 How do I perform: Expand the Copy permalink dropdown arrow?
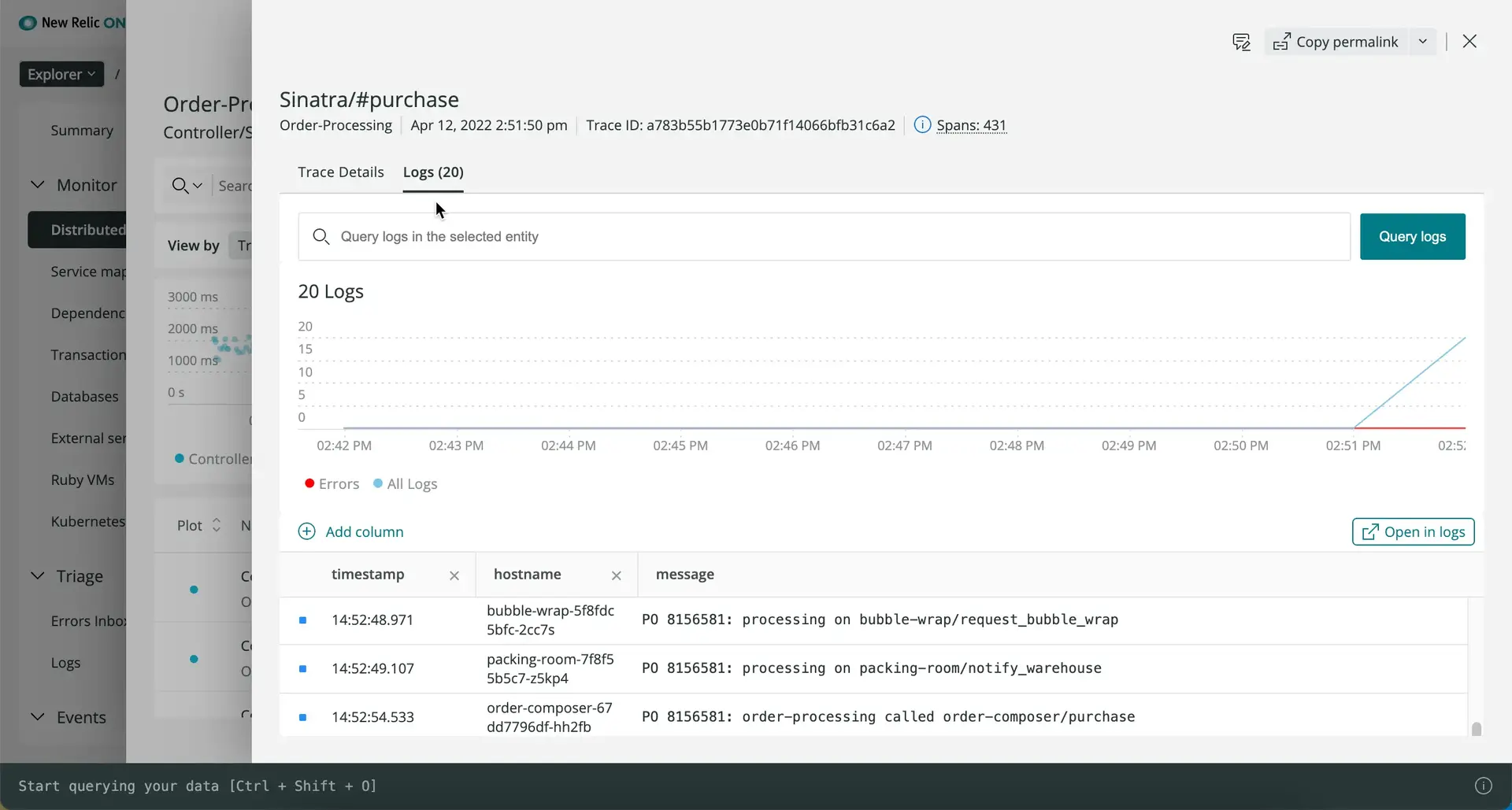coord(1422,42)
